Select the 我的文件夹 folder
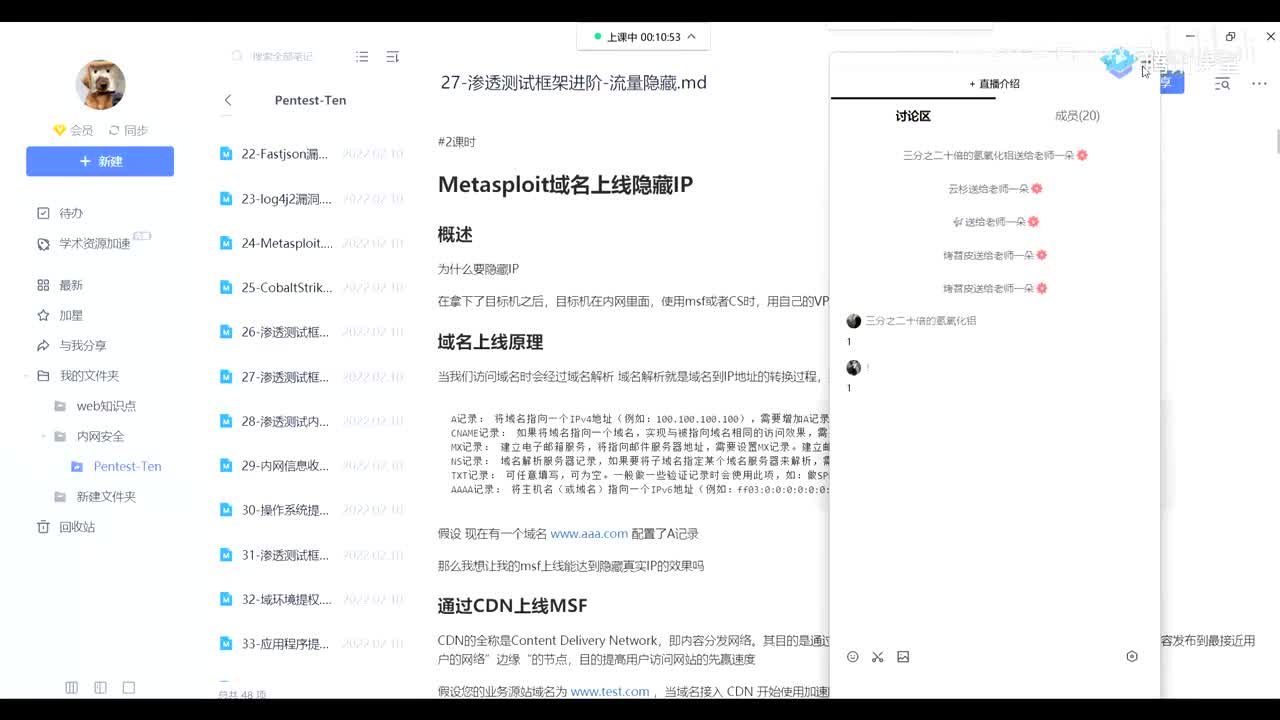 [x=78, y=376]
